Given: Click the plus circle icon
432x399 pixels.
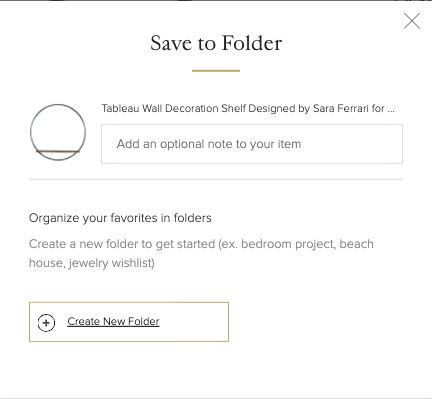Looking at the screenshot, I should tap(46, 323).
